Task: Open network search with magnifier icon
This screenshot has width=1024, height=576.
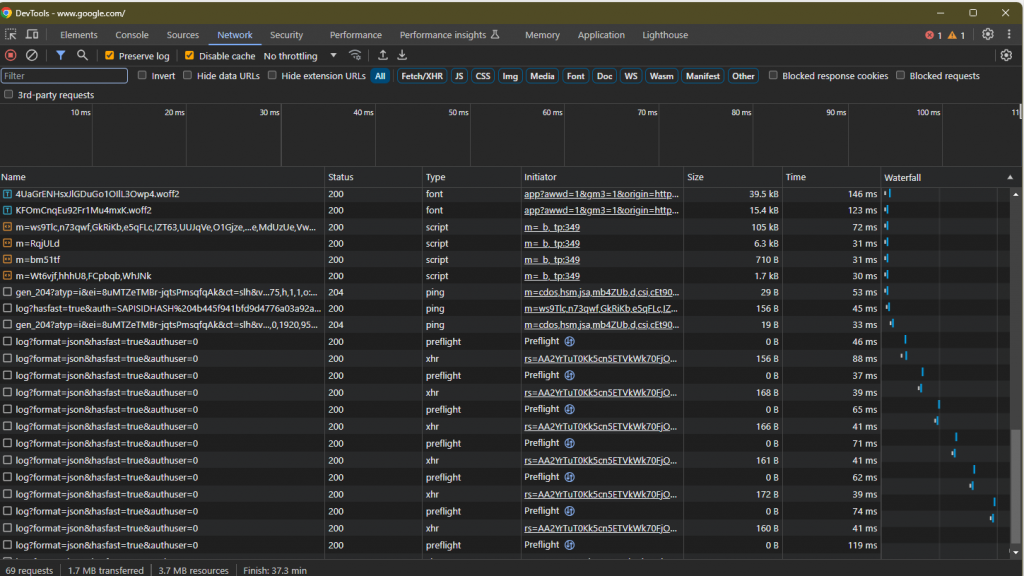Action: point(83,56)
